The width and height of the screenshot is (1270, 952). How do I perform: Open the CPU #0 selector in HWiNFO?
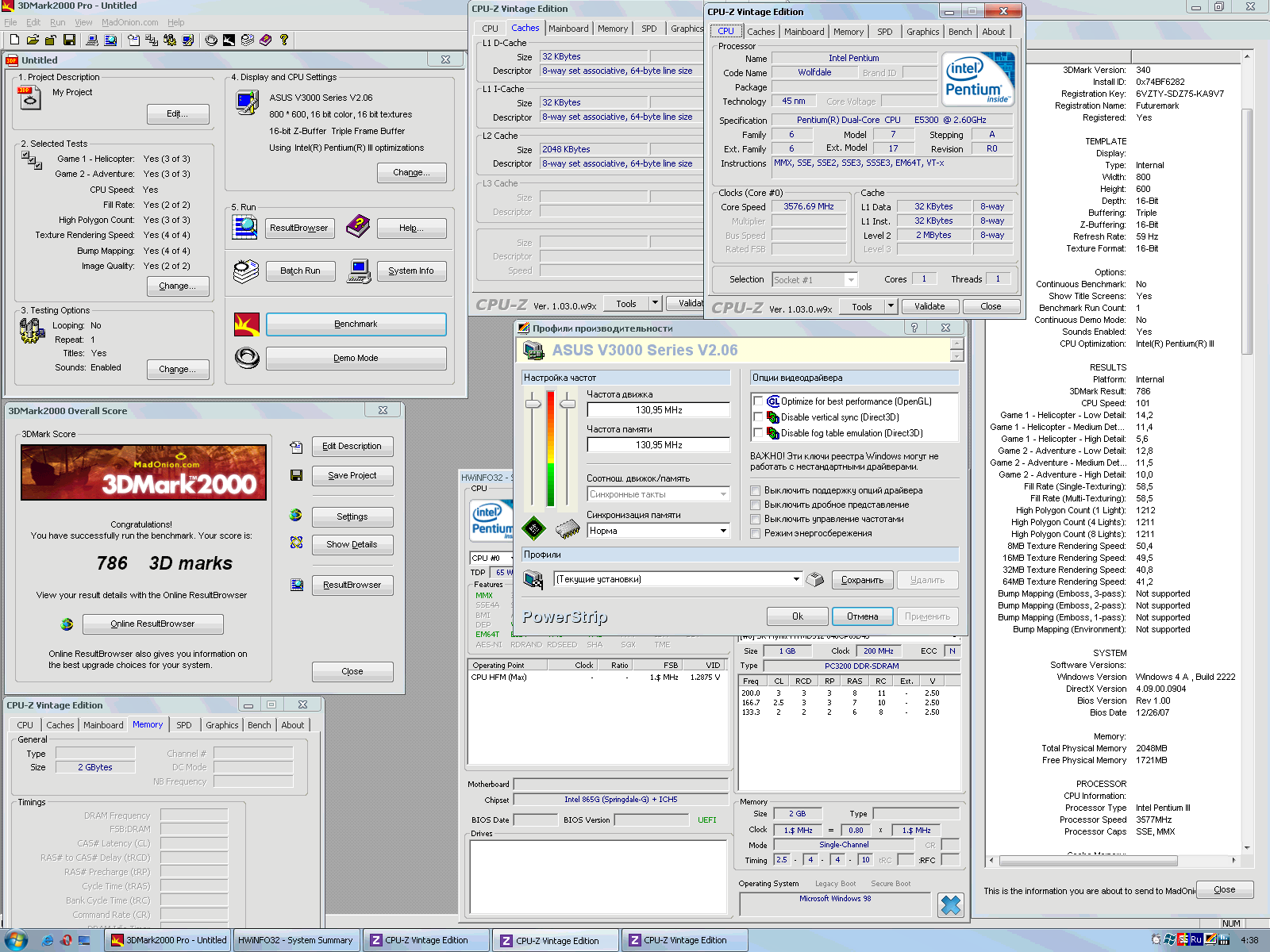490,558
